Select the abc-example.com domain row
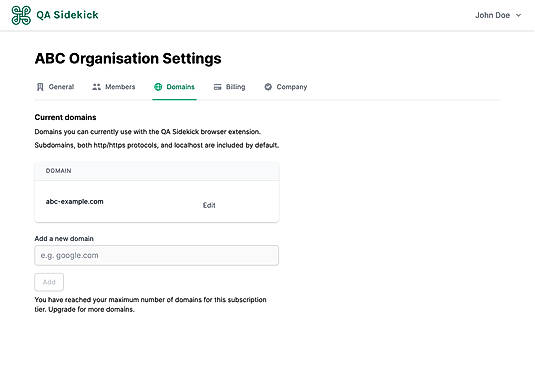 tap(157, 202)
